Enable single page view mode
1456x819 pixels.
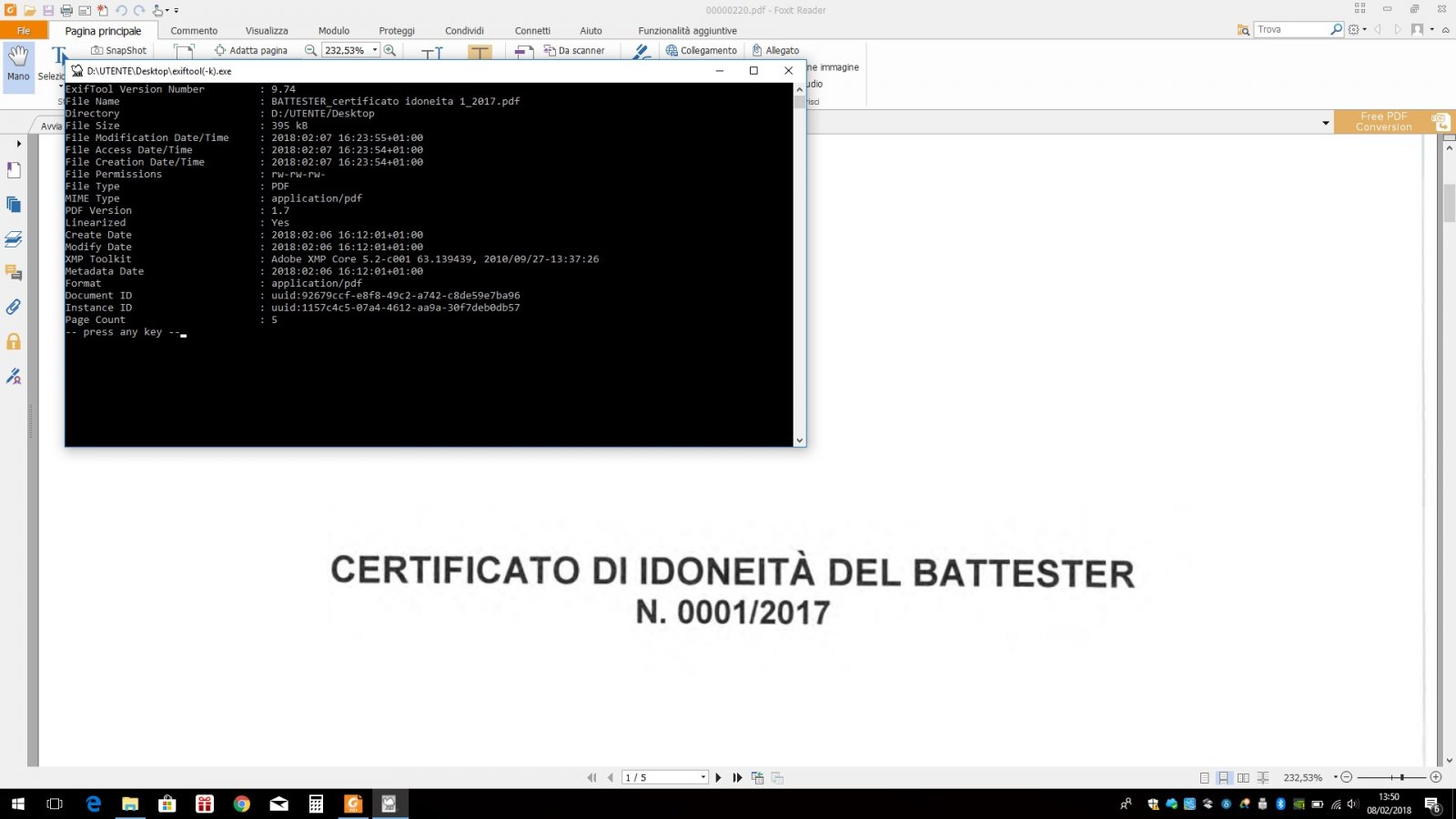[1204, 778]
